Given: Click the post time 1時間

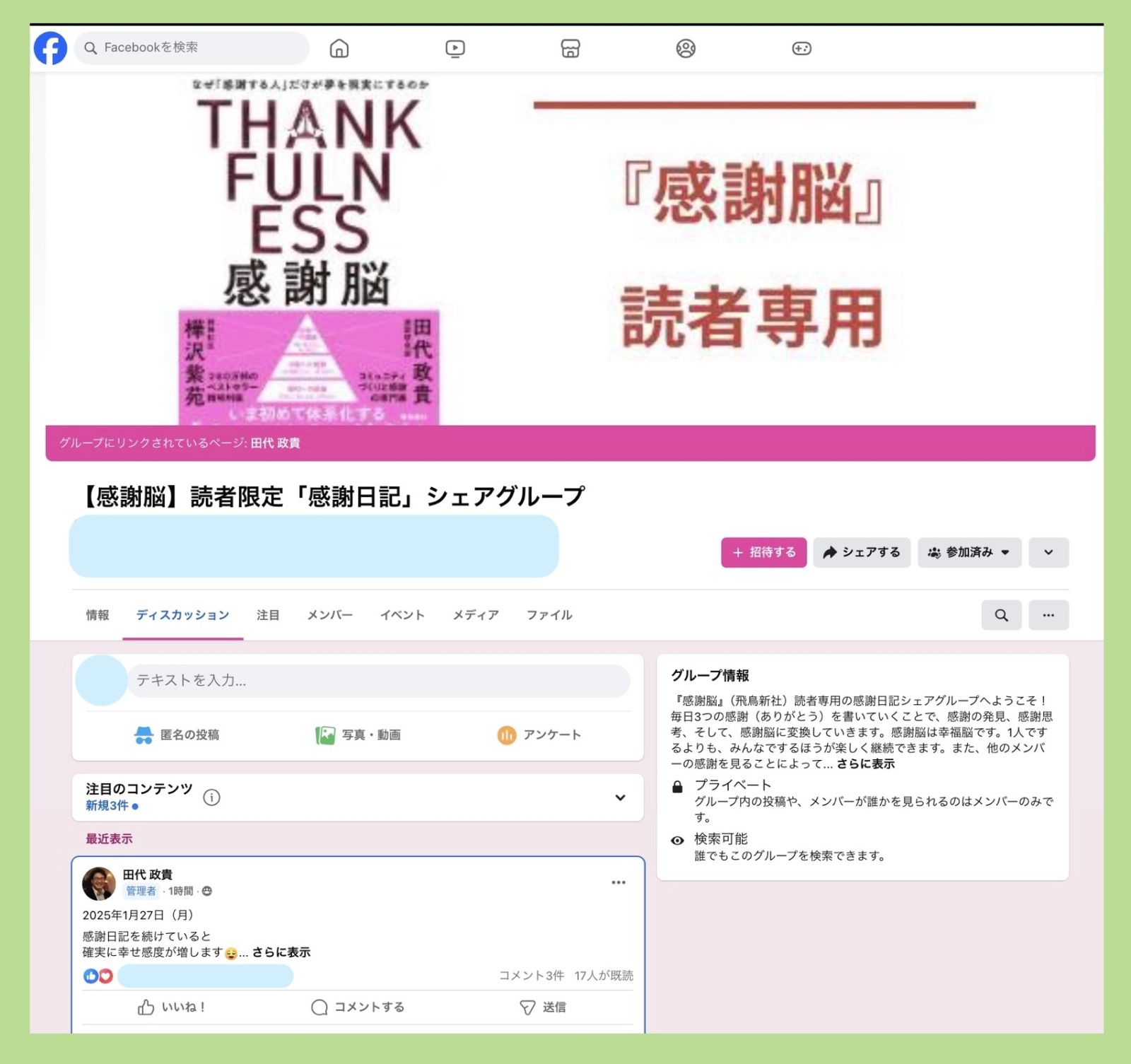Looking at the screenshot, I should 180,891.
